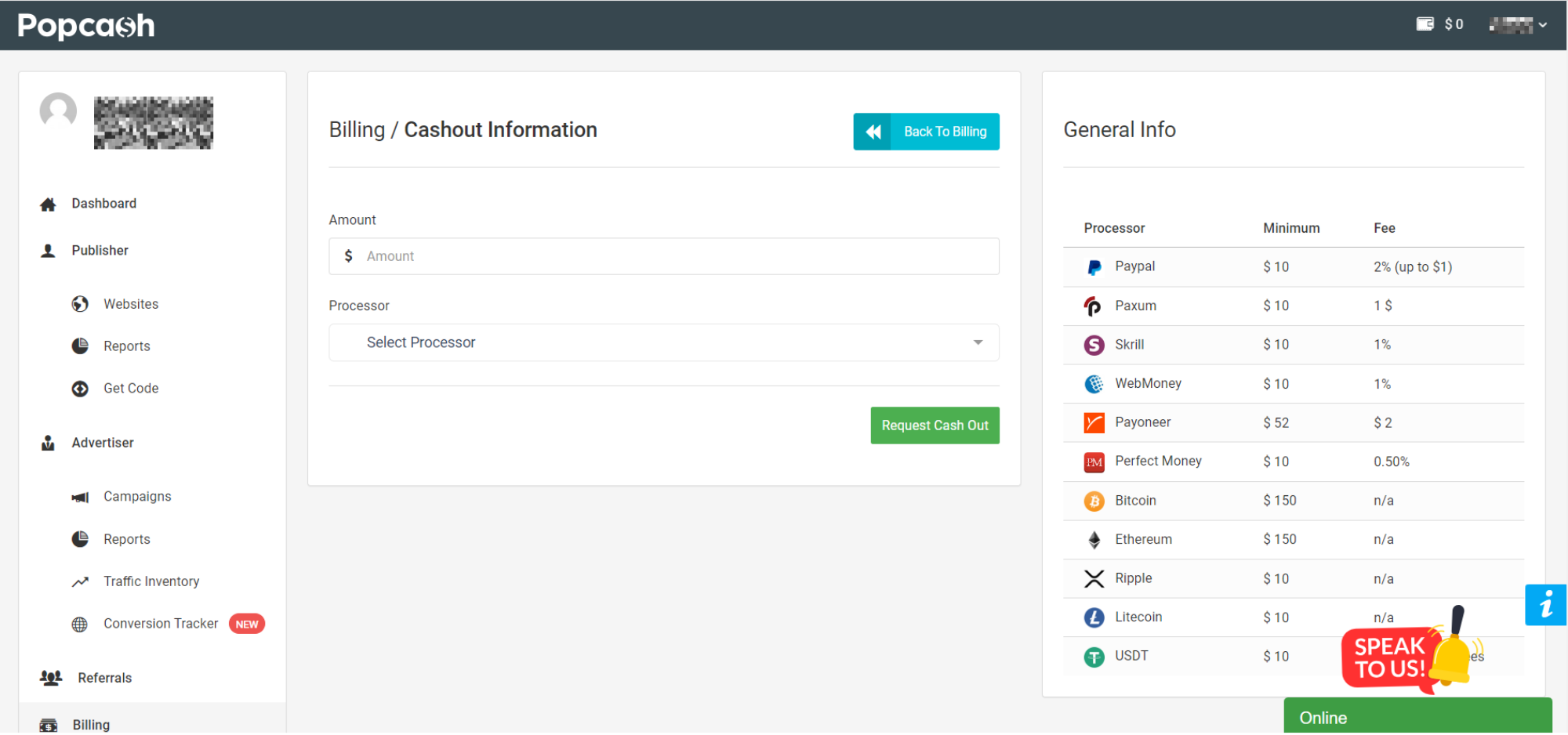Open Referrals in the sidebar
This screenshot has width=1568, height=735.
tap(104, 679)
